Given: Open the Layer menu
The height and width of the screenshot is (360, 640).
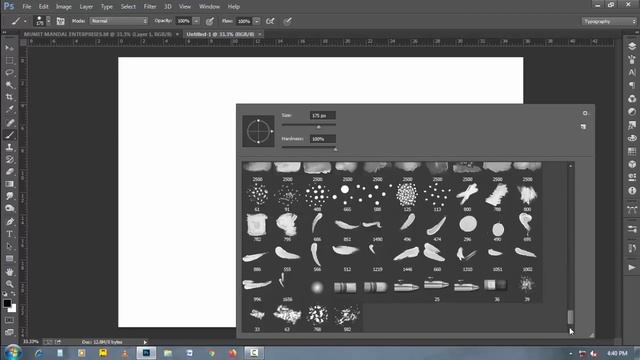Looking at the screenshot, I should pos(86,7).
